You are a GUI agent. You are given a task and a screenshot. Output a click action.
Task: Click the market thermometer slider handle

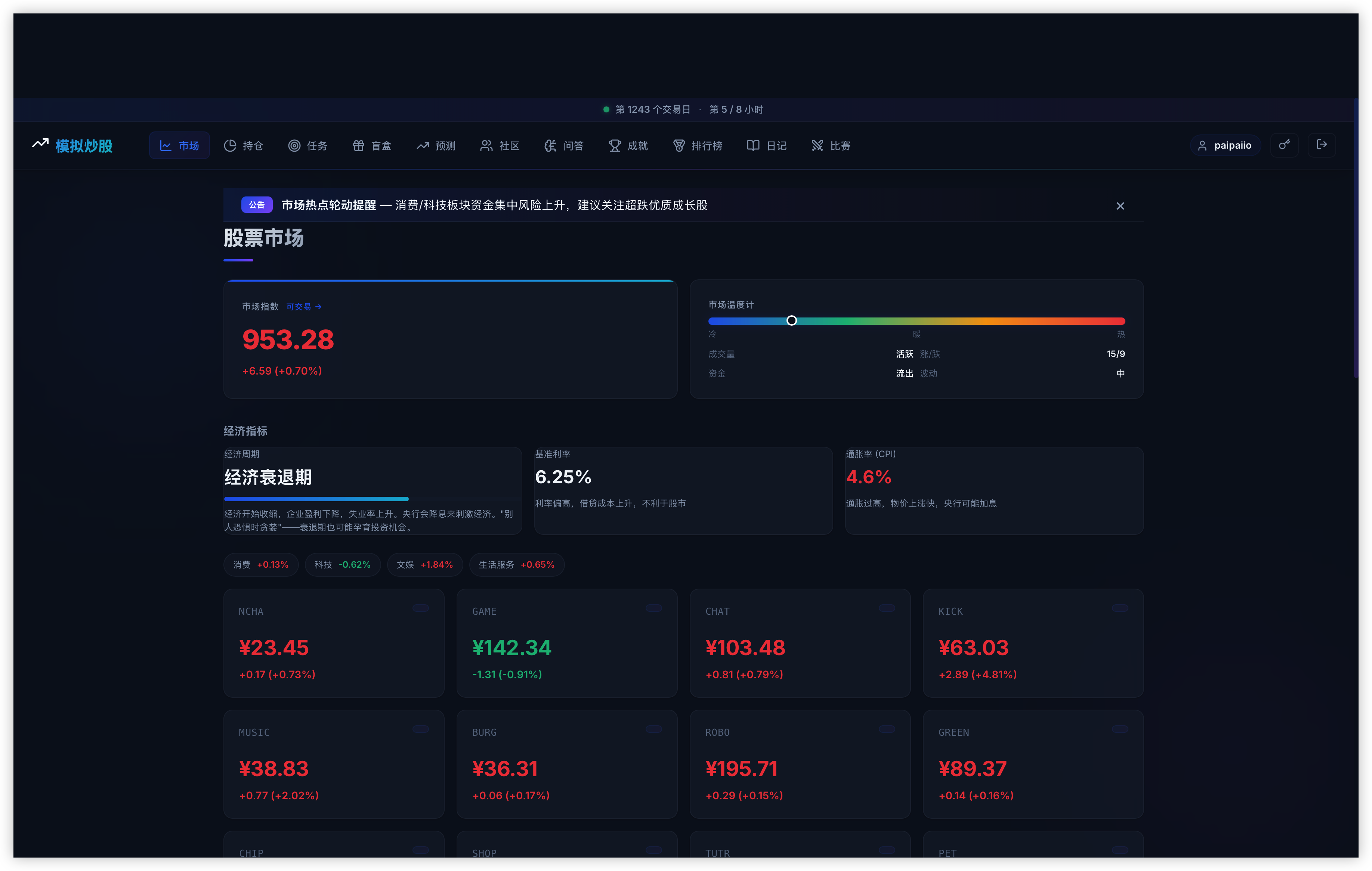pos(791,321)
